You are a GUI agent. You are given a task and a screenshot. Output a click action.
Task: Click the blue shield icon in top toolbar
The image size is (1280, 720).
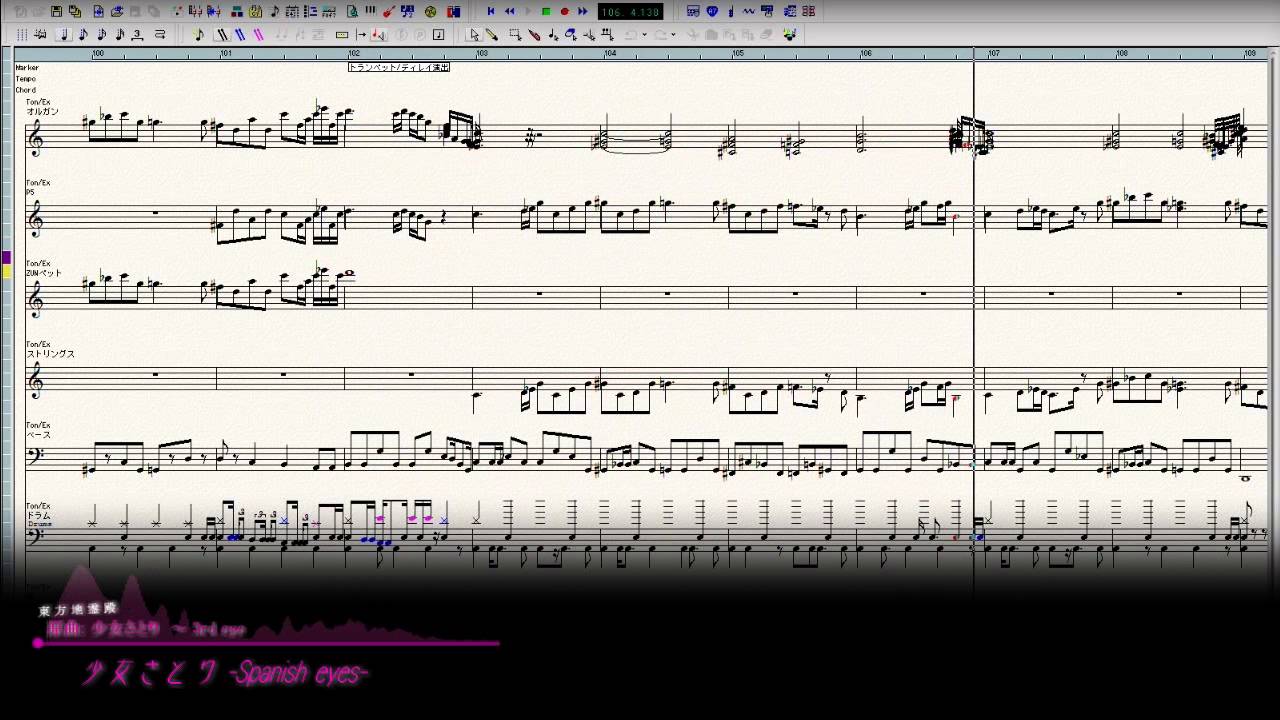pos(712,12)
